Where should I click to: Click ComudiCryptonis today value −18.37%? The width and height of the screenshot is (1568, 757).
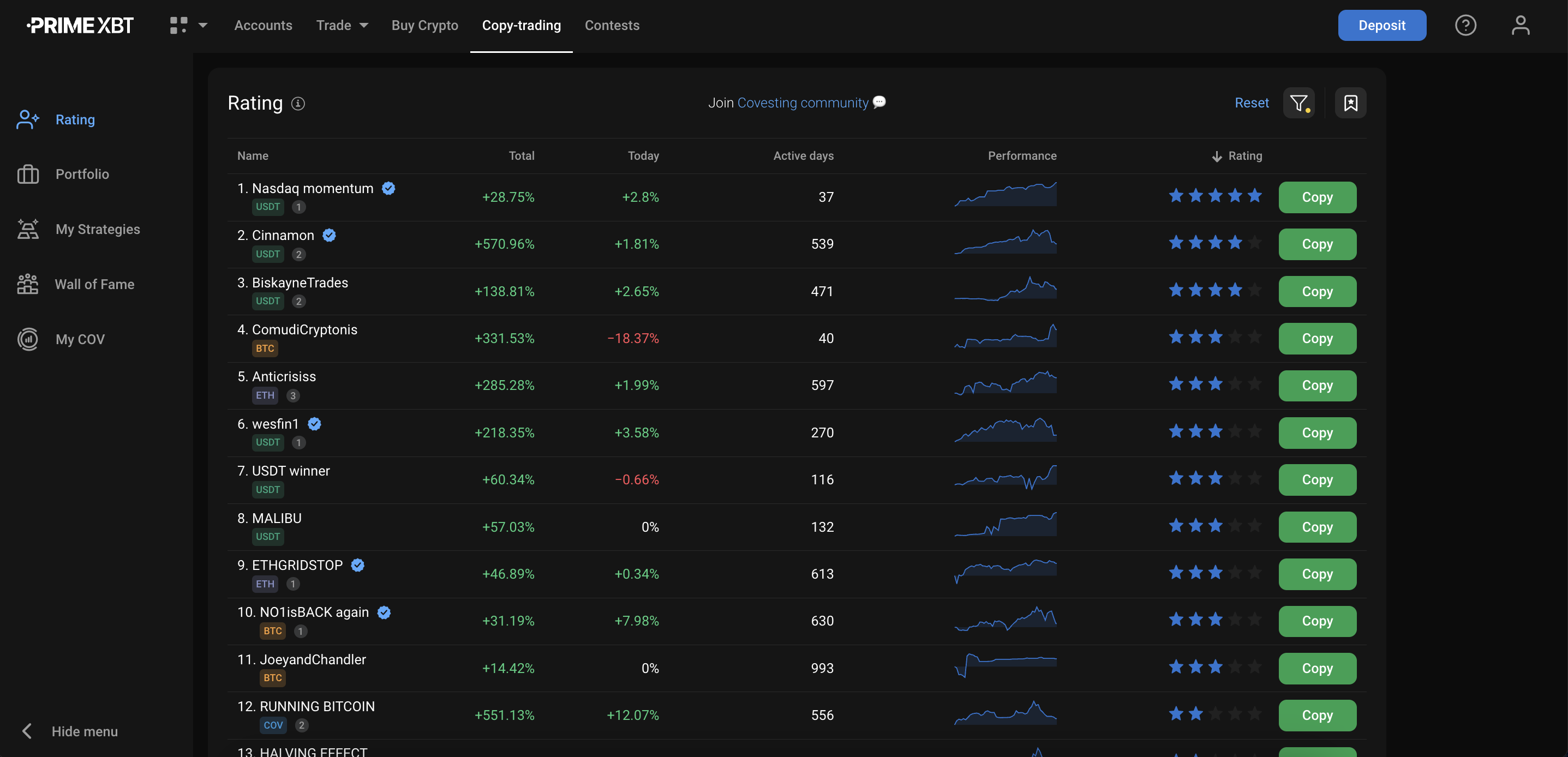click(x=633, y=338)
